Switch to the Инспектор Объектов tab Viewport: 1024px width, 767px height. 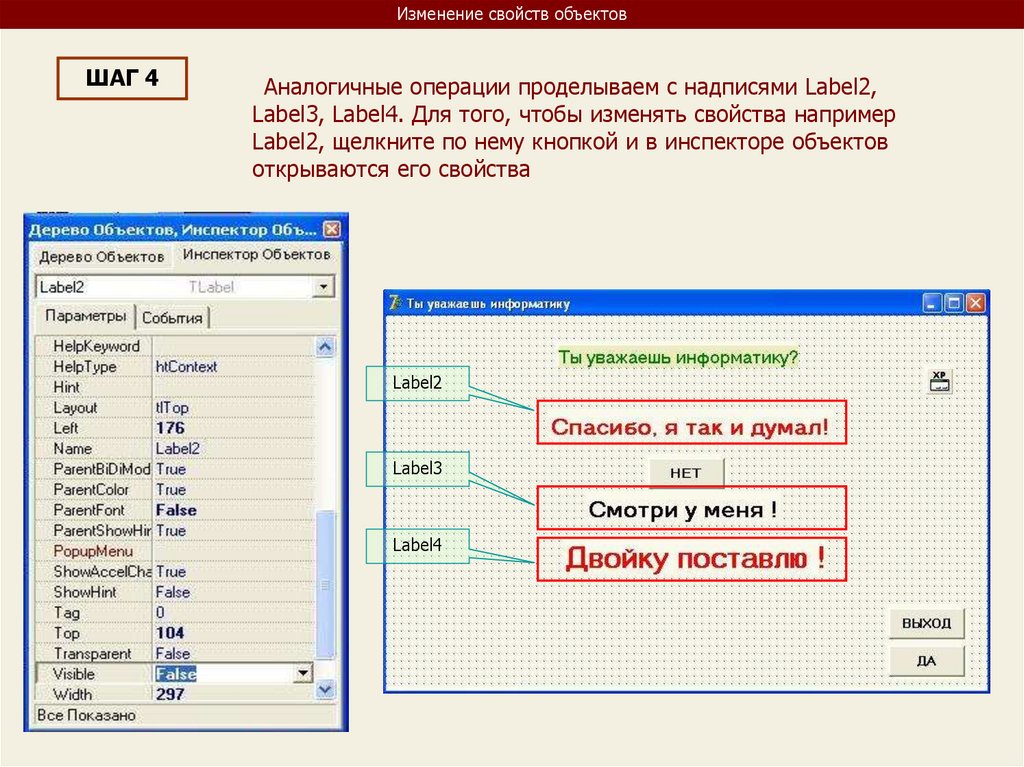click(x=256, y=254)
